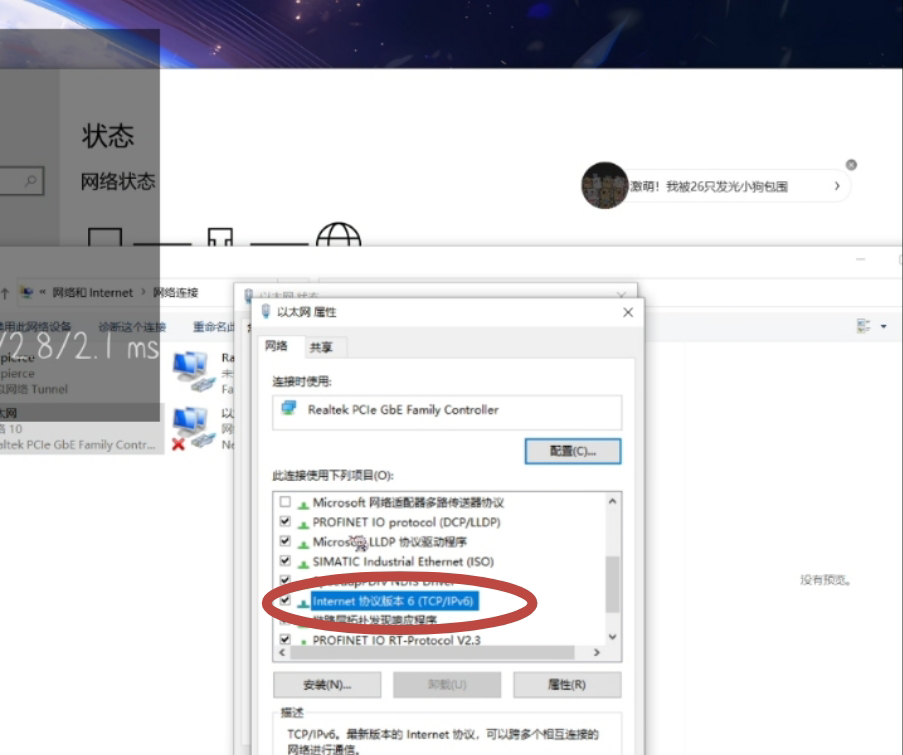903x755 pixels.
Task: Uncheck Microsoft LLDP 协议驱动程序 checkbox
Action: [285, 541]
